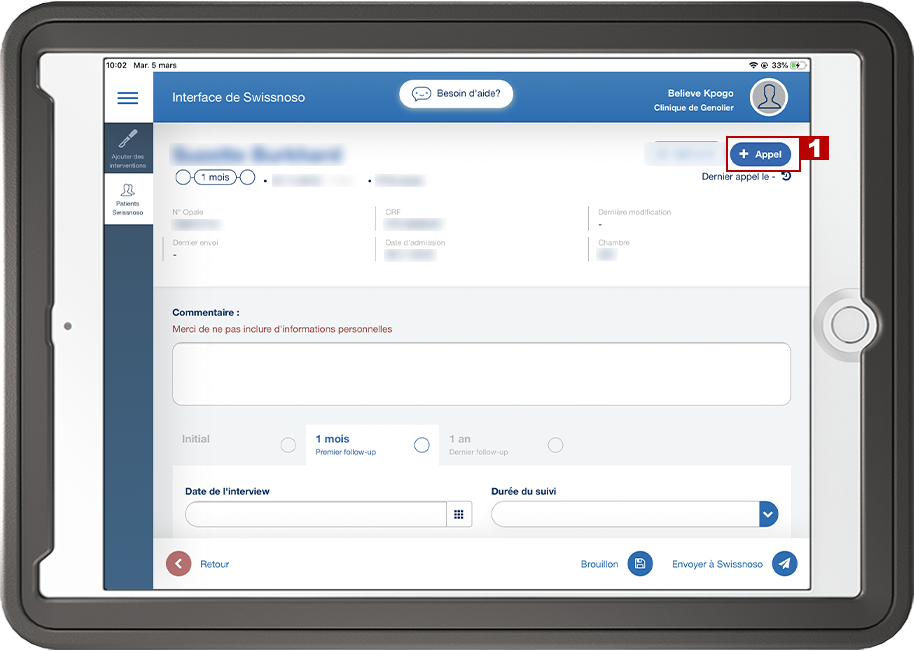Click the first timeline circle before 1 mois
The height and width of the screenshot is (651, 914).
183,177
